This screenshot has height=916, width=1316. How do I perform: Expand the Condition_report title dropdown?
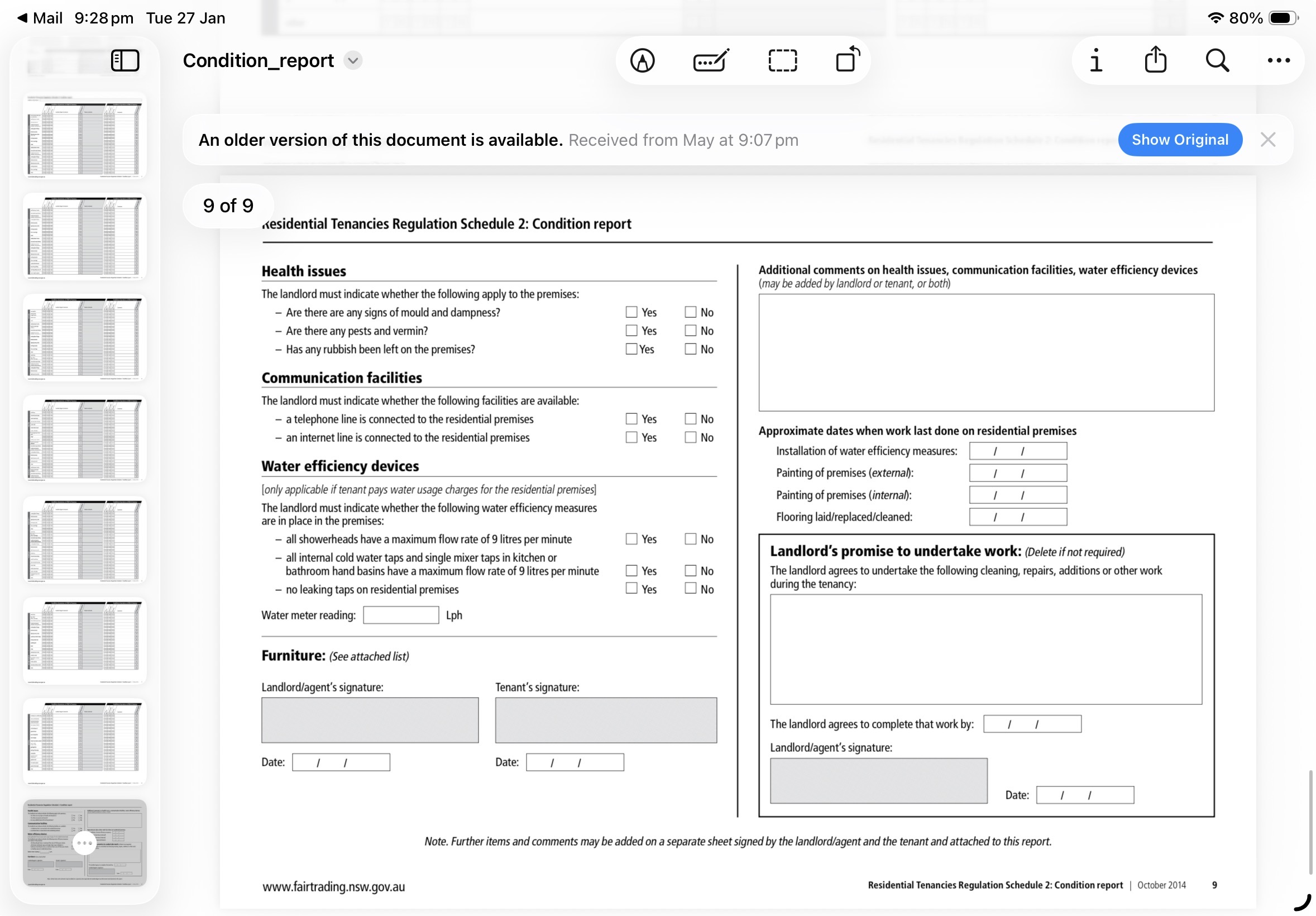(353, 60)
